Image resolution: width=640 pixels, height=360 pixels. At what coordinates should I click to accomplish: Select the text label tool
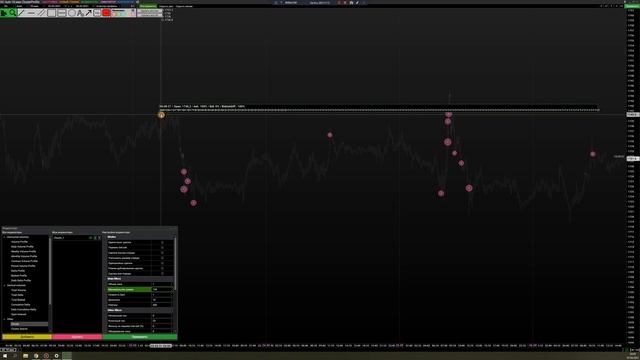coord(80,13)
